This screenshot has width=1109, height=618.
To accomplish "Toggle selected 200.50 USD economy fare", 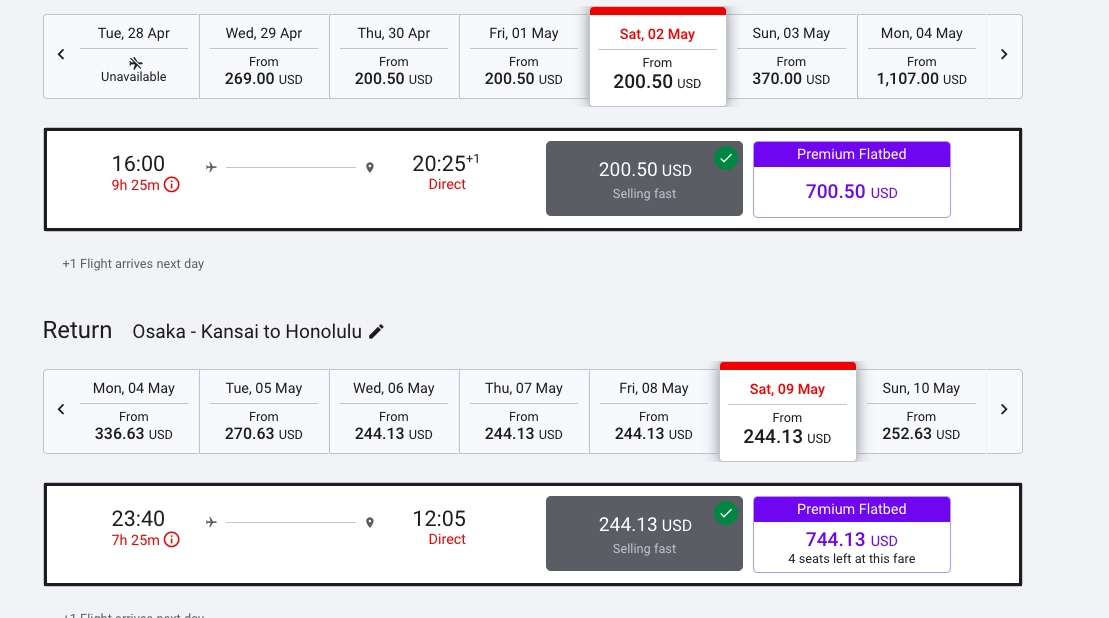I will click(644, 179).
